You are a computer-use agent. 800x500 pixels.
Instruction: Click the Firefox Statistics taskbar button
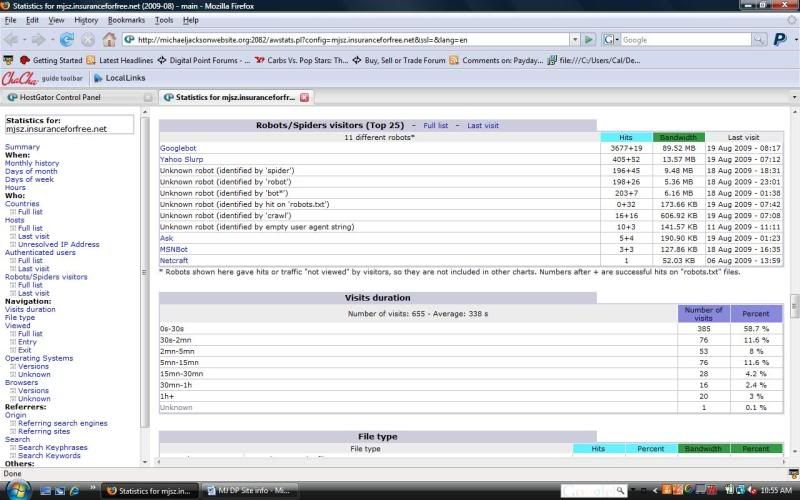pyautogui.click(x=149, y=491)
